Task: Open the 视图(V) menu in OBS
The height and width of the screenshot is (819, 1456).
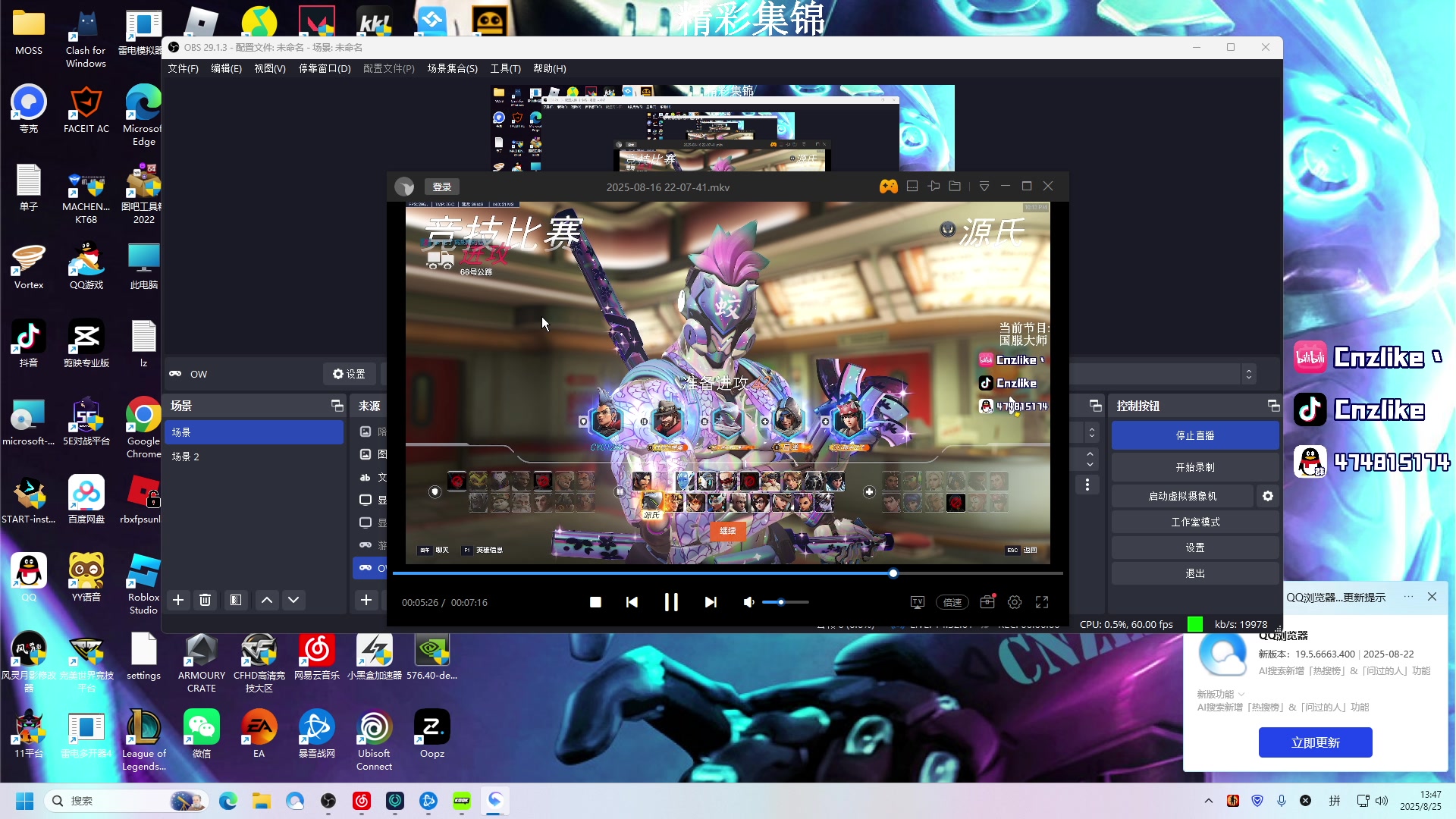Action: 270,68
